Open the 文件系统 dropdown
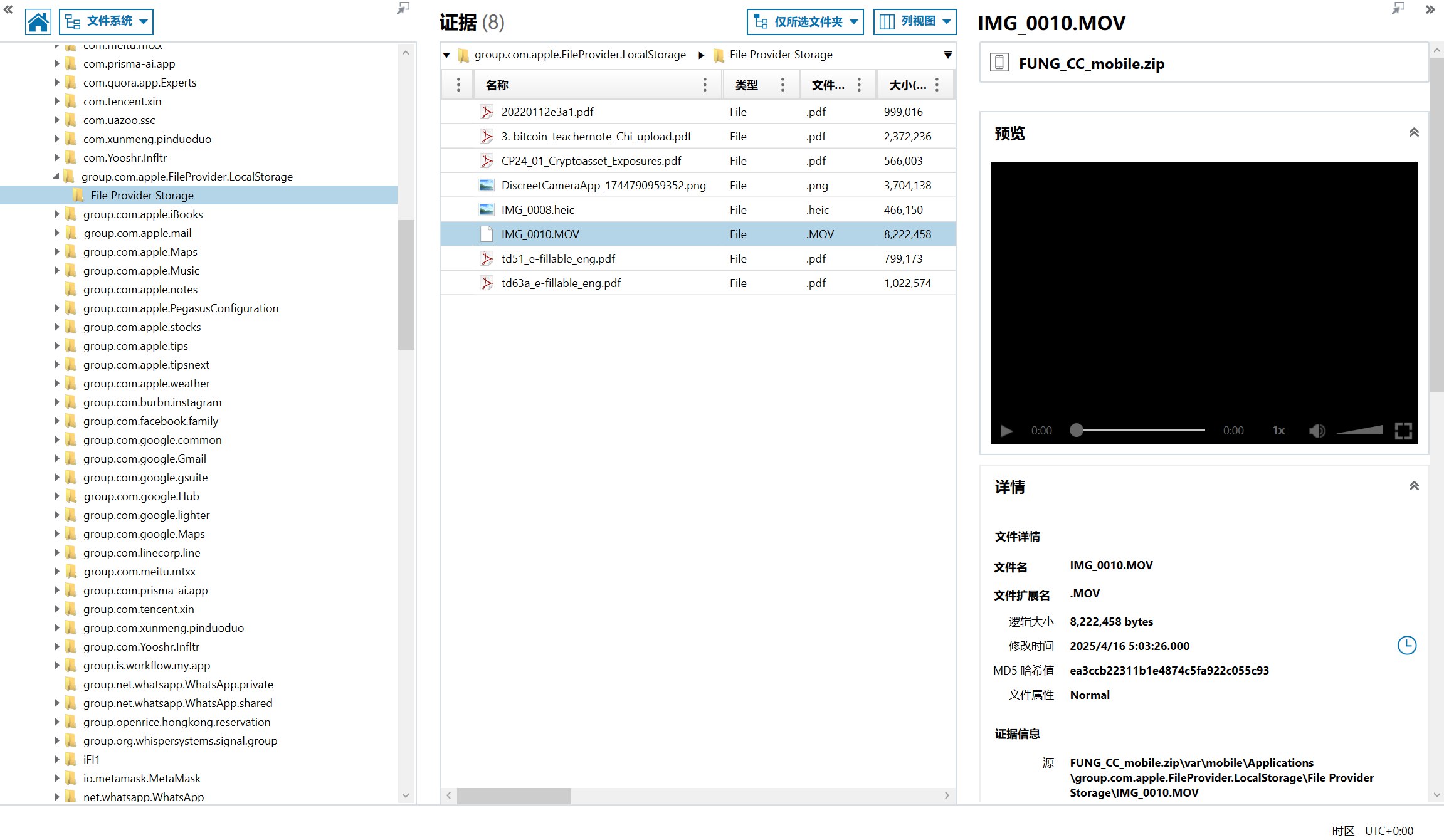 tap(107, 22)
